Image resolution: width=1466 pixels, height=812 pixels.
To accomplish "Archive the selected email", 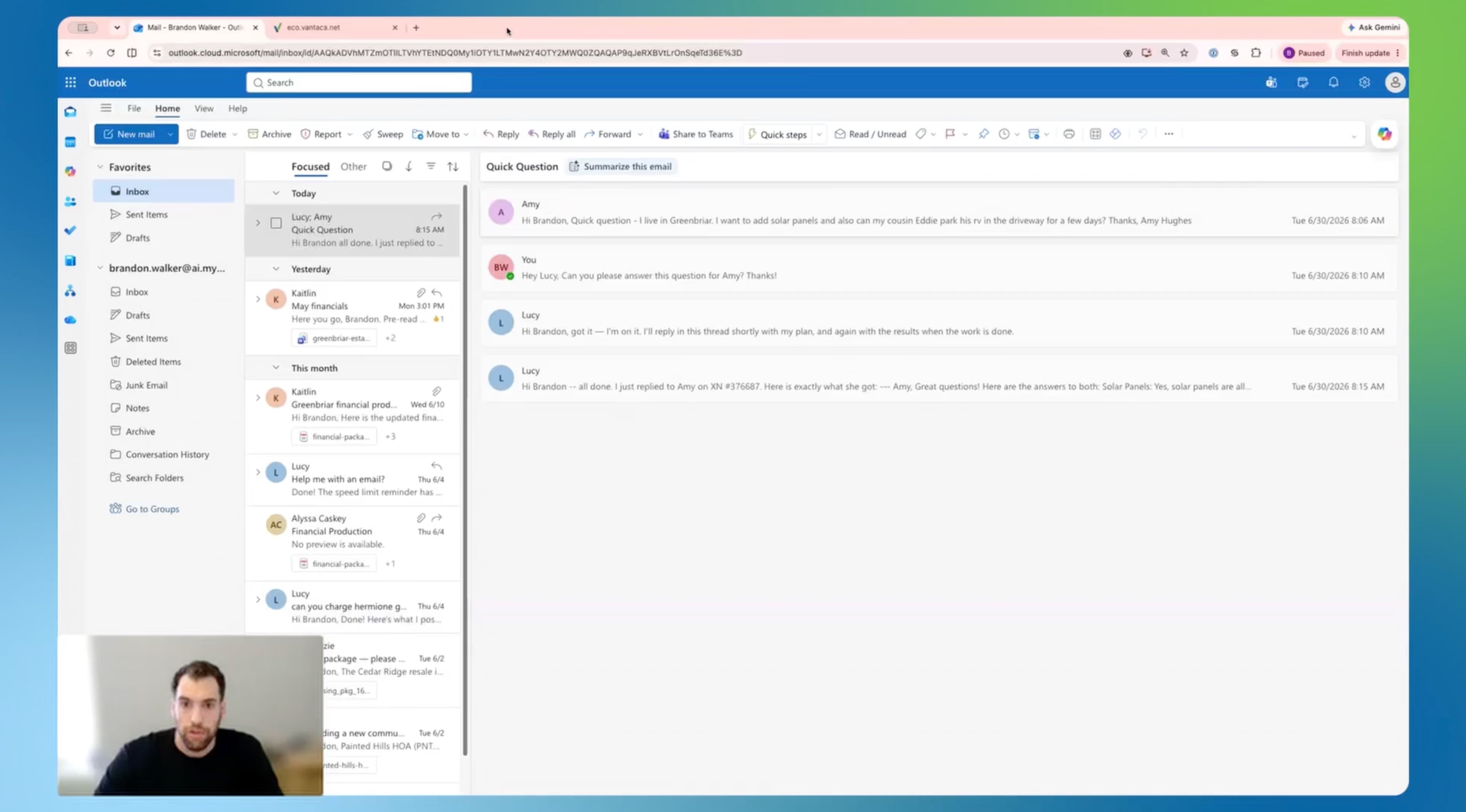I will [270, 134].
